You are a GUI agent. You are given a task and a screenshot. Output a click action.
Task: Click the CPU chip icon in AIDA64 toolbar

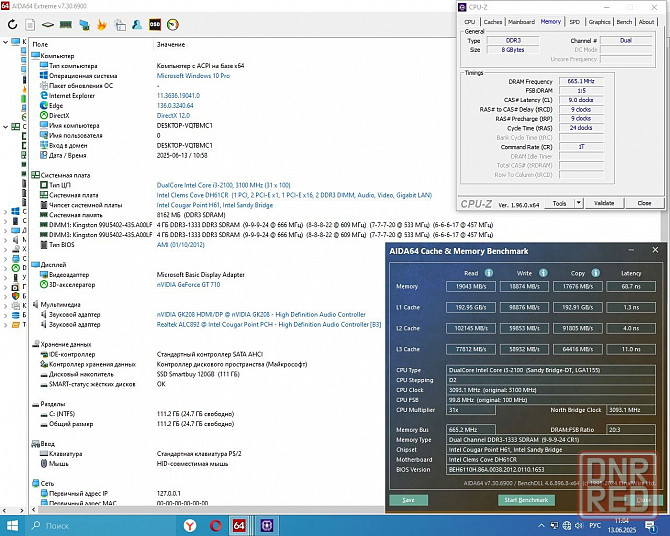(48, 25)
